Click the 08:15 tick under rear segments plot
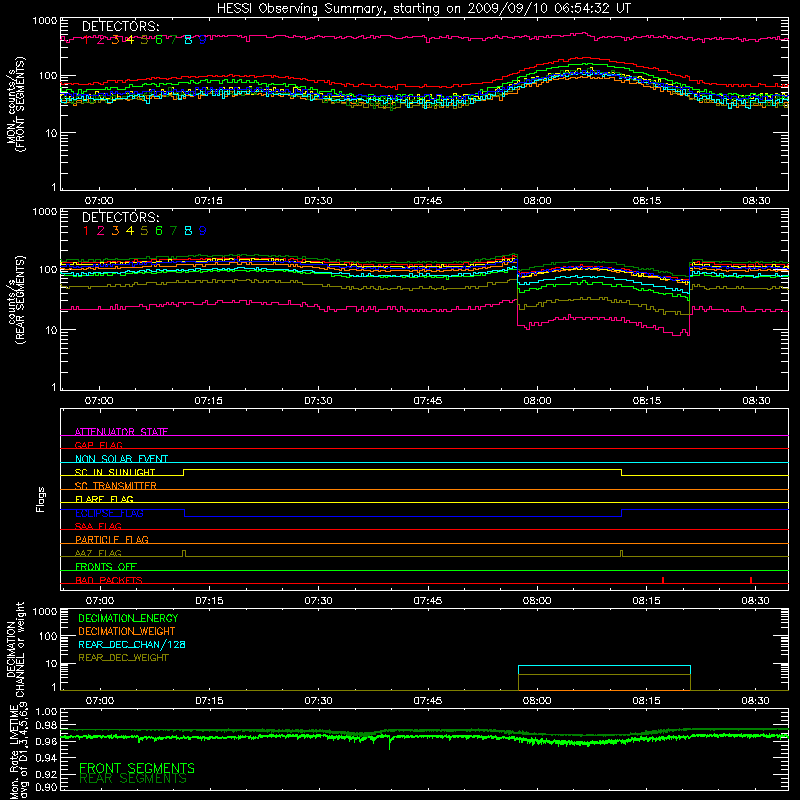 647,401
